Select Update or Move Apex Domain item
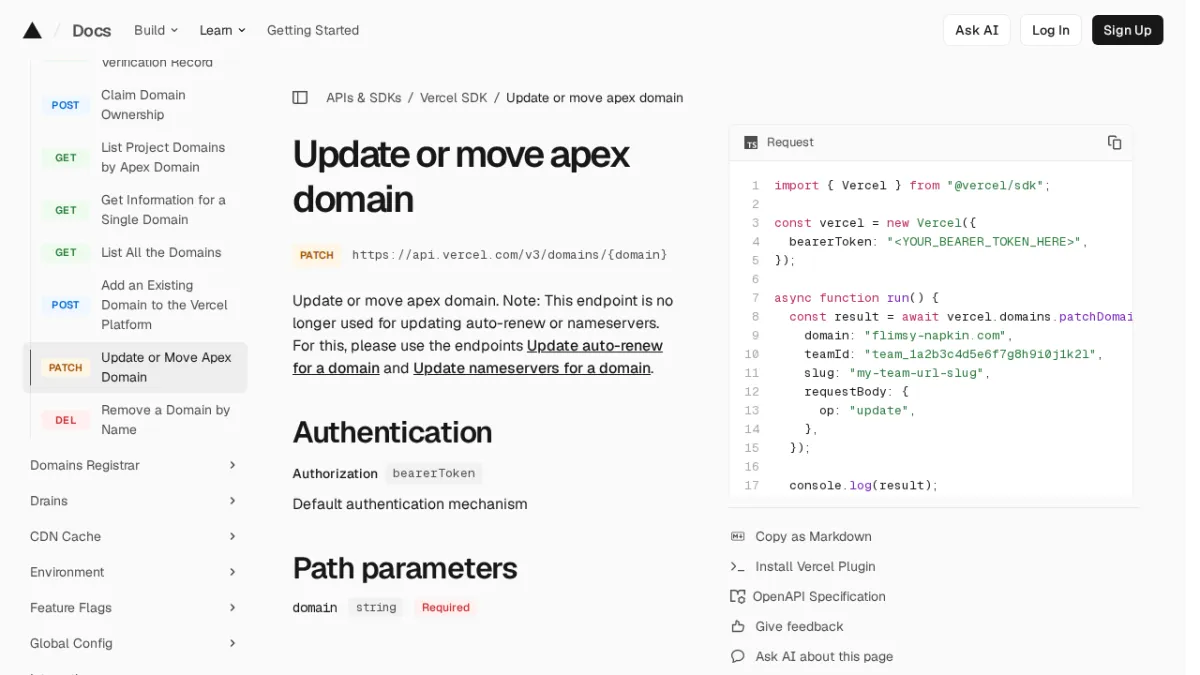This screenshot has height=675, width=1200. [135, 367]
